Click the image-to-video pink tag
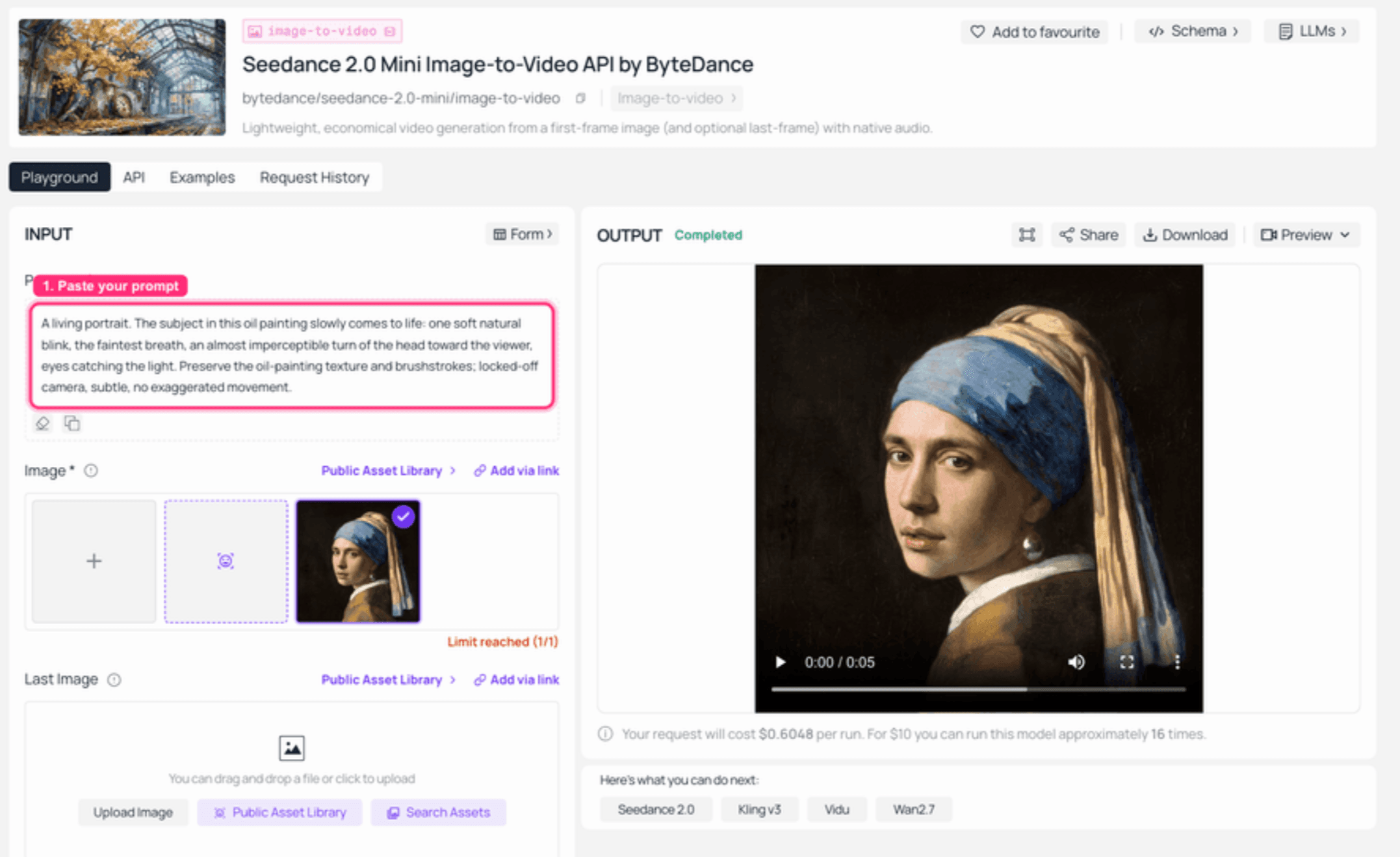 [x=322, y=31]
